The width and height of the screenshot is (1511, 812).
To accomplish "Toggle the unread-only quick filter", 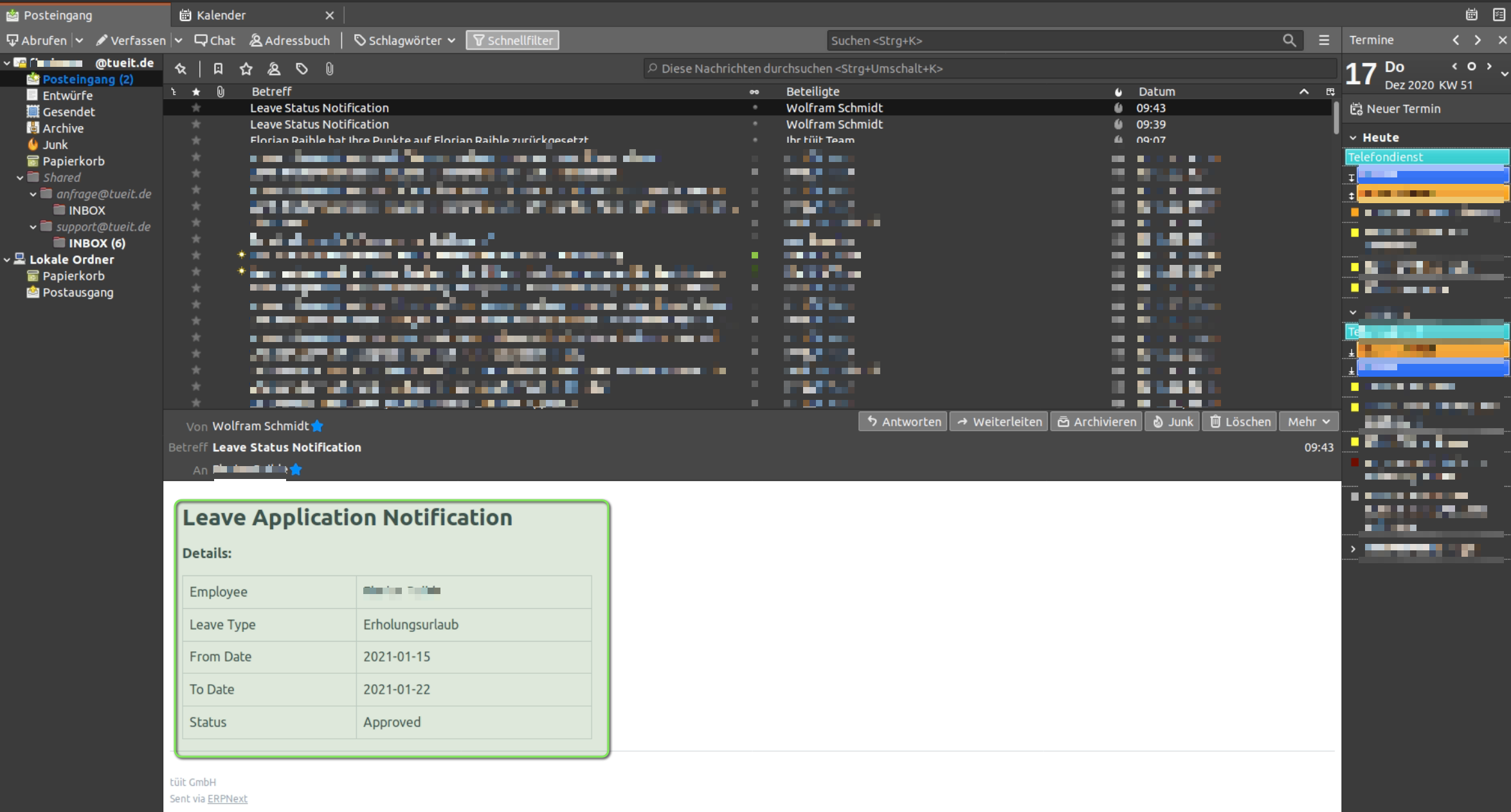I will coord(218,69).
